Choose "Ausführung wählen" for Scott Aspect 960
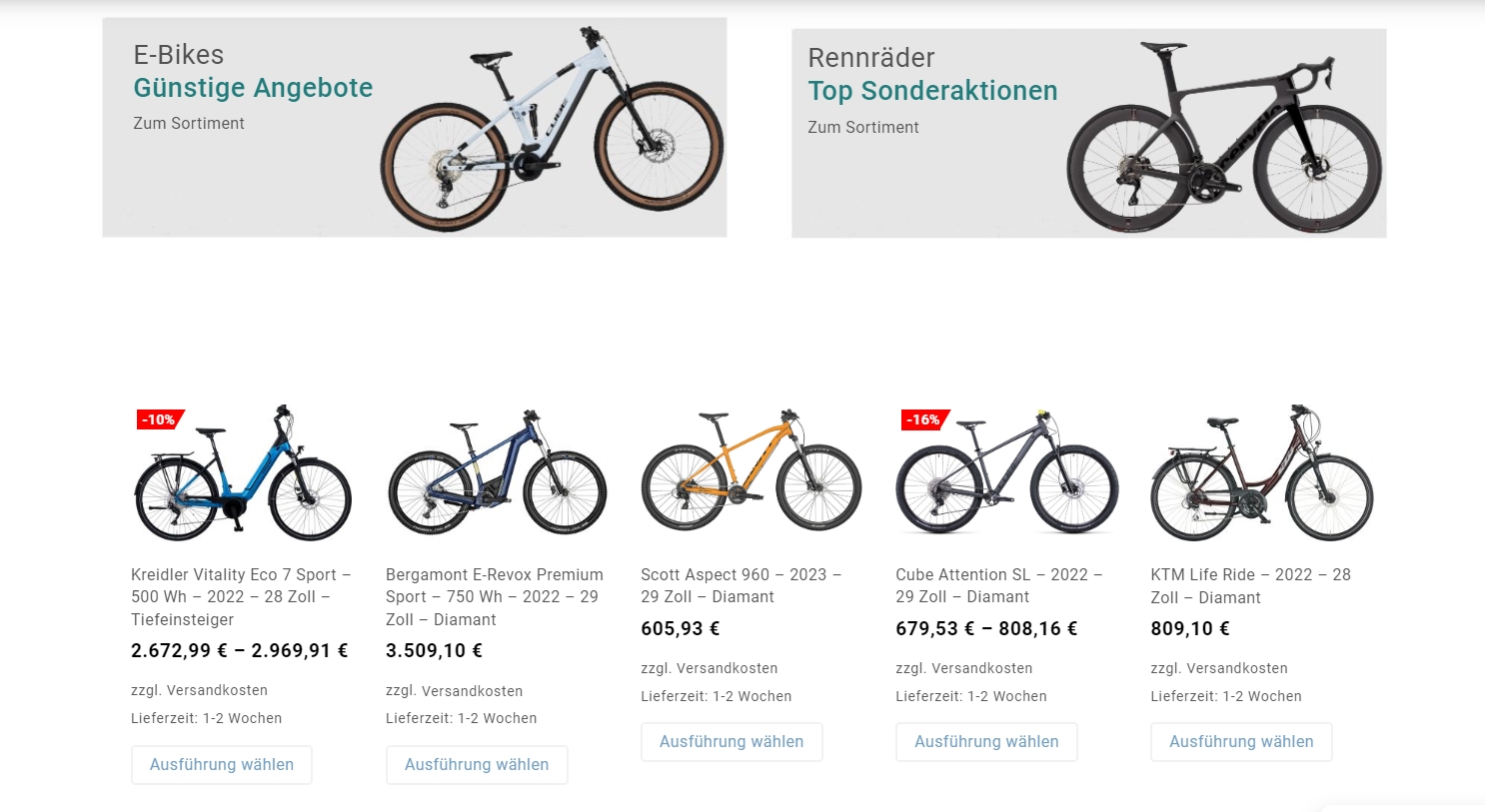The height and width of the screenshot is (812, 1485). point(732,742)
